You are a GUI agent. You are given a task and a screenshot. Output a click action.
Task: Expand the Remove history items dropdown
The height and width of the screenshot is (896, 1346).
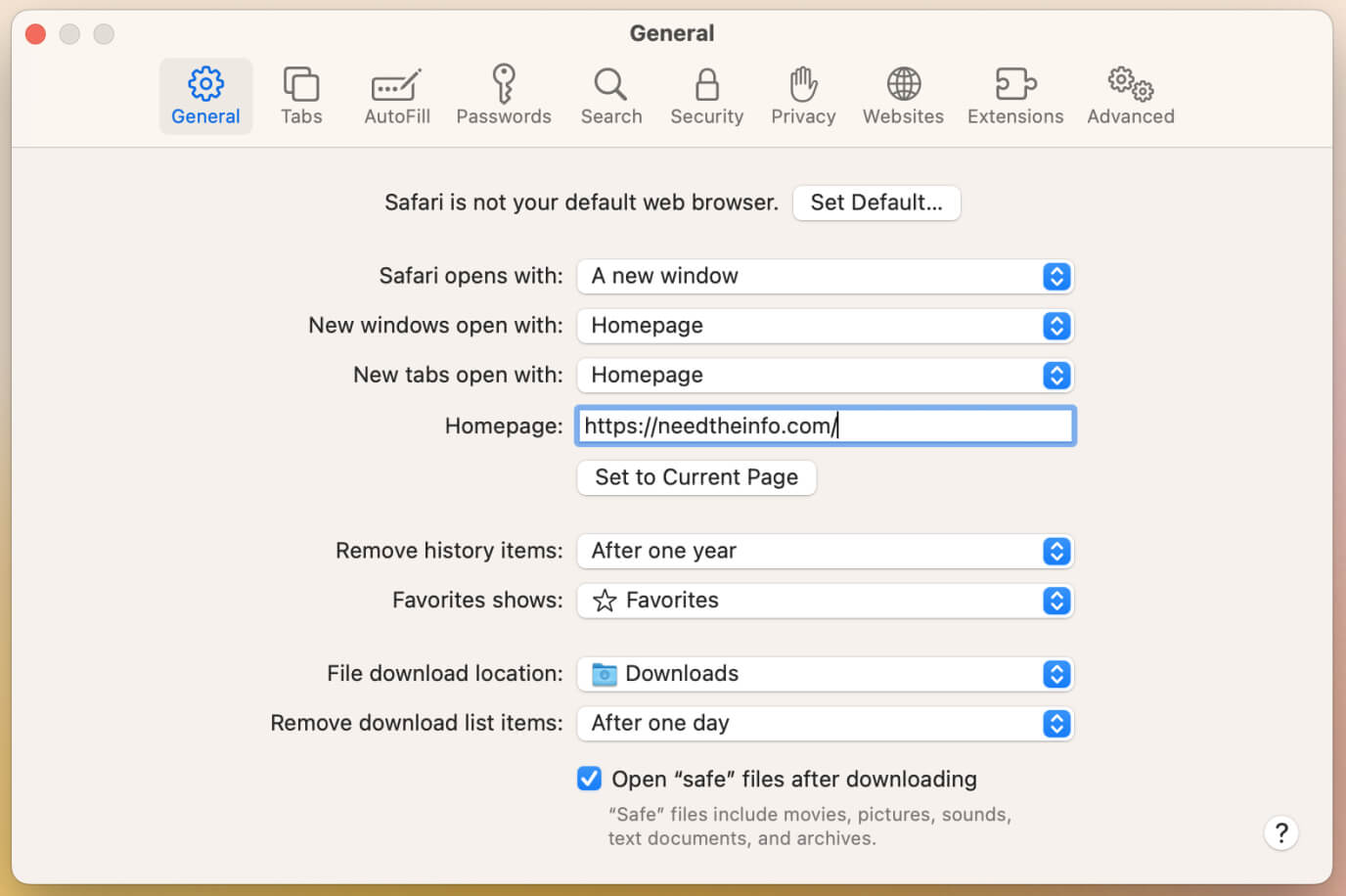point(825,552)
